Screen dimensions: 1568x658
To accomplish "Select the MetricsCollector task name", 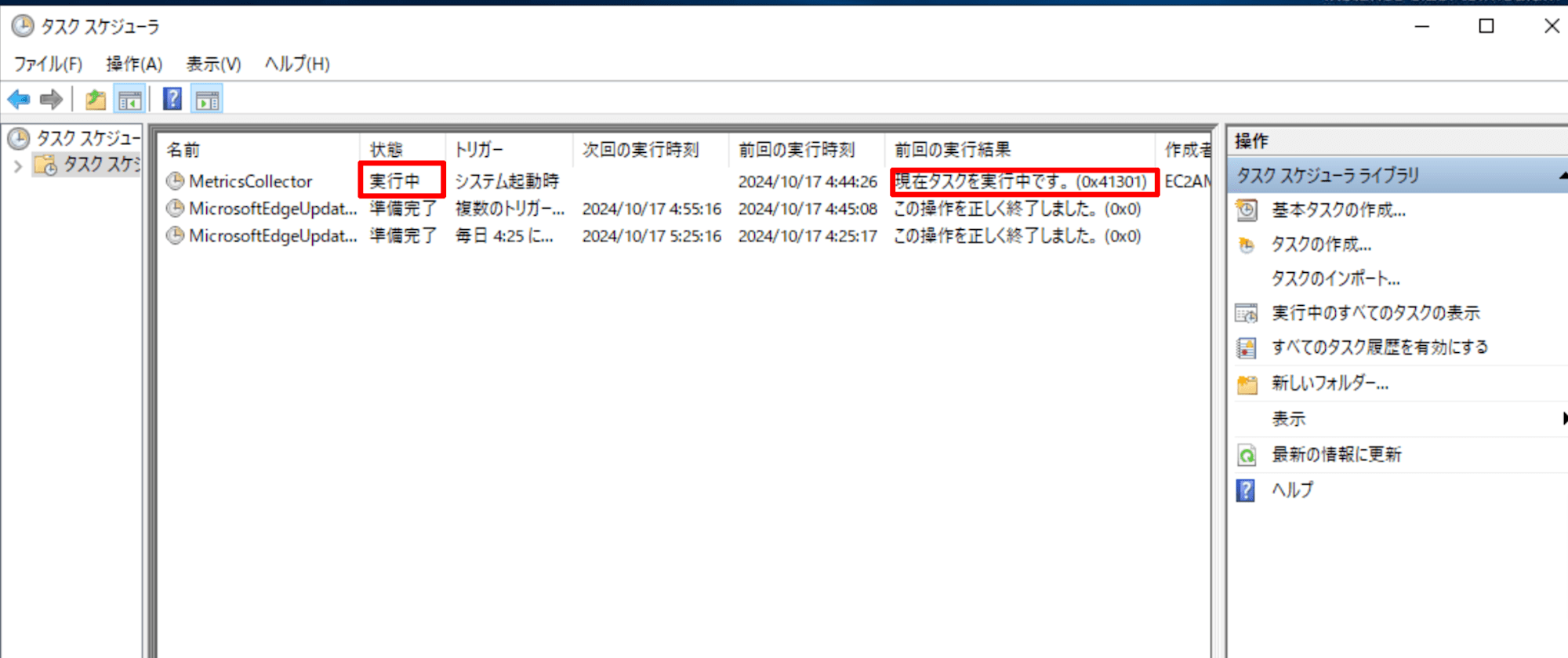I will [x=250, y=181].
